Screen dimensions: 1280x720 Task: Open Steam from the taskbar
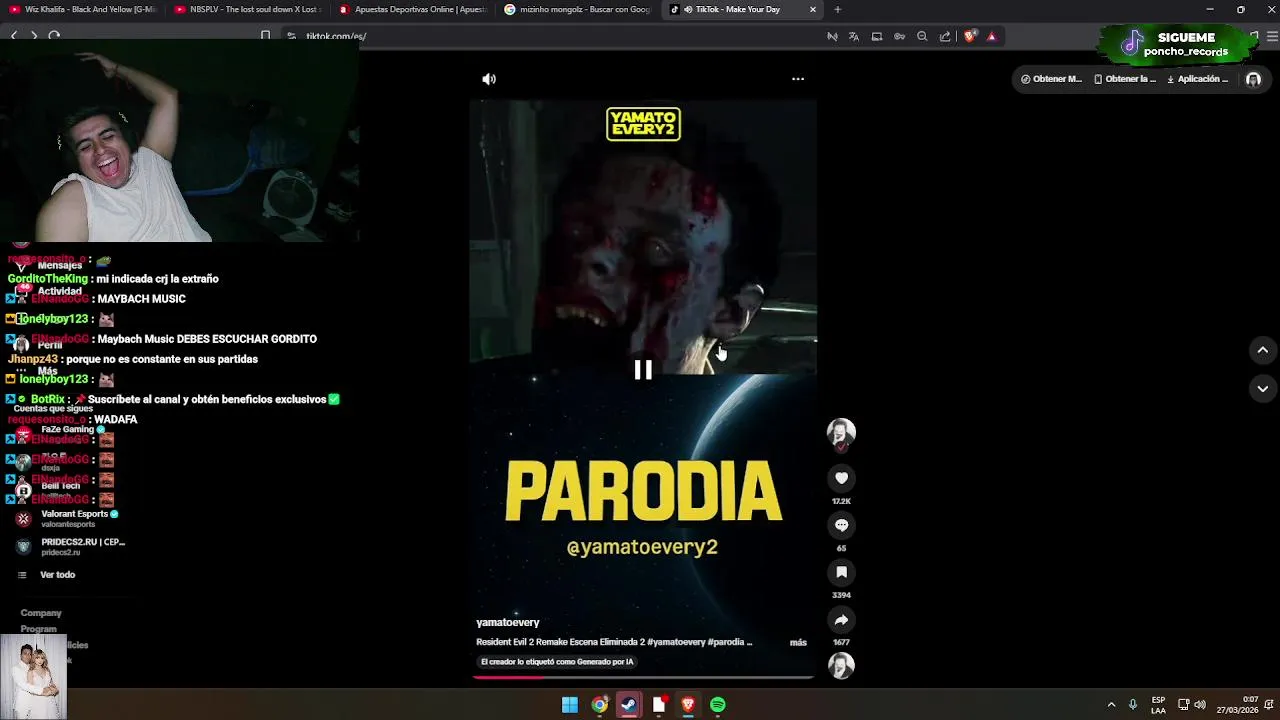click(x=629, y=705)
